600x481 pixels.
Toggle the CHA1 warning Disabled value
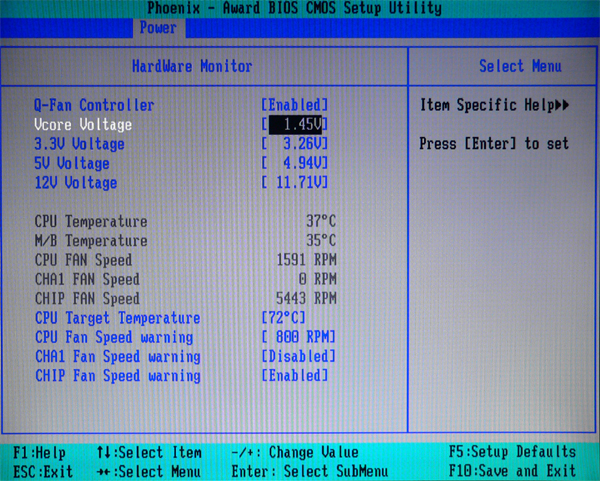tap(298, 357)
